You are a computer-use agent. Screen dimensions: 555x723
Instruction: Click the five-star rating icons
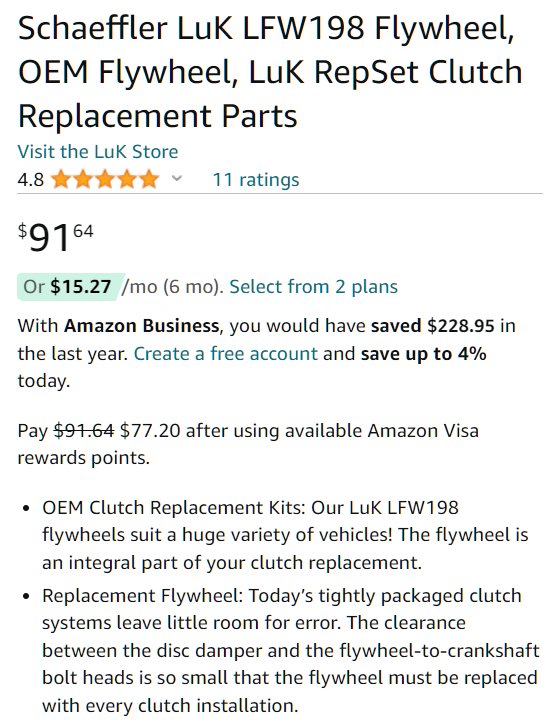(x=105, y=179)
